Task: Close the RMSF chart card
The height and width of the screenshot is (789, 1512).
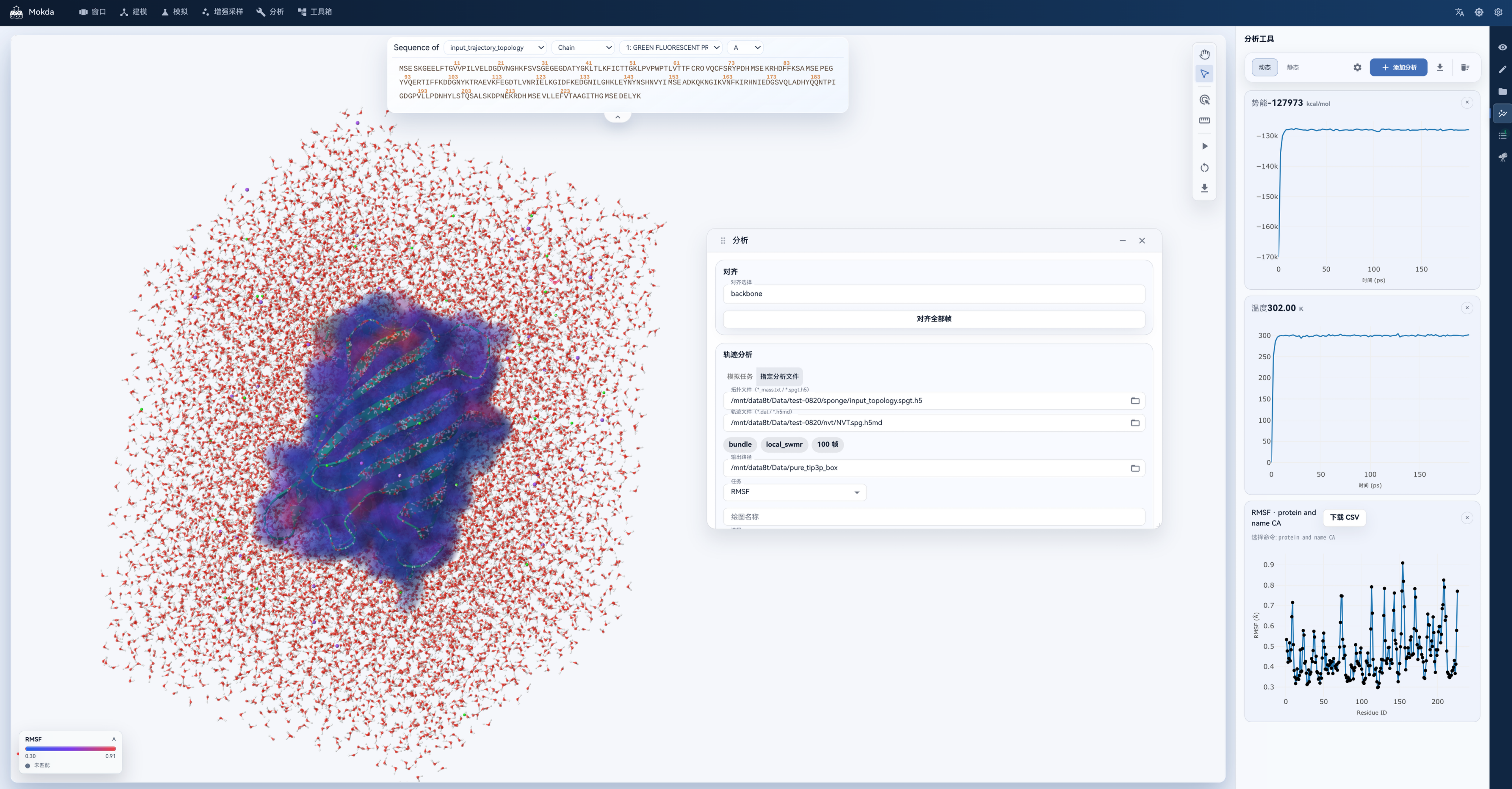Action: [x=1467, y=517]
